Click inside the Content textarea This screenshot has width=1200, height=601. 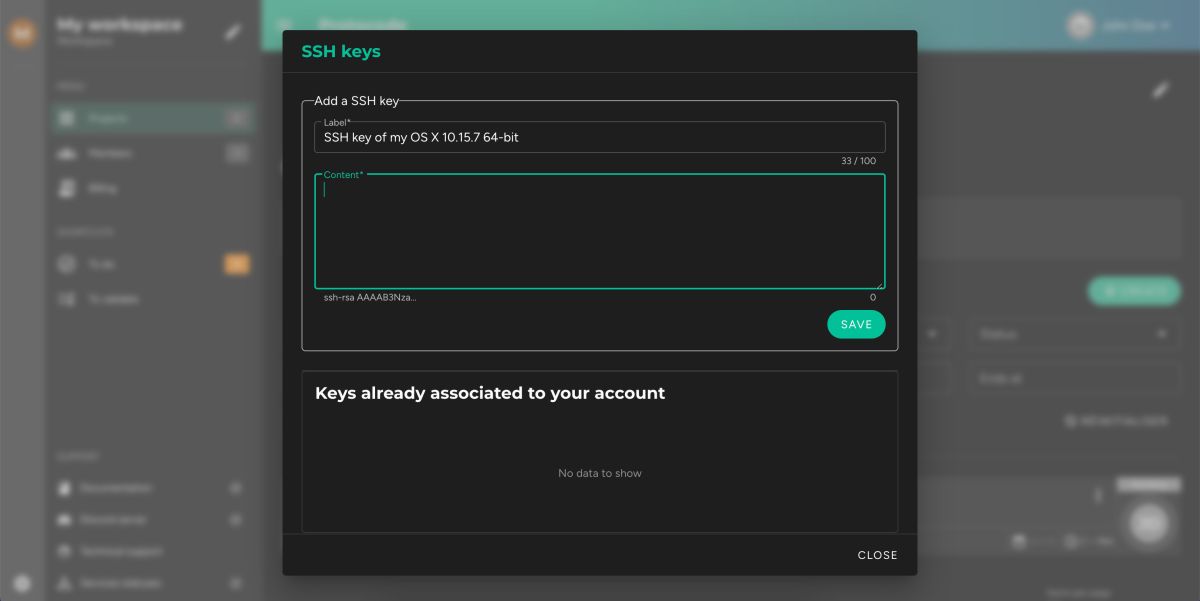point(599,230)
